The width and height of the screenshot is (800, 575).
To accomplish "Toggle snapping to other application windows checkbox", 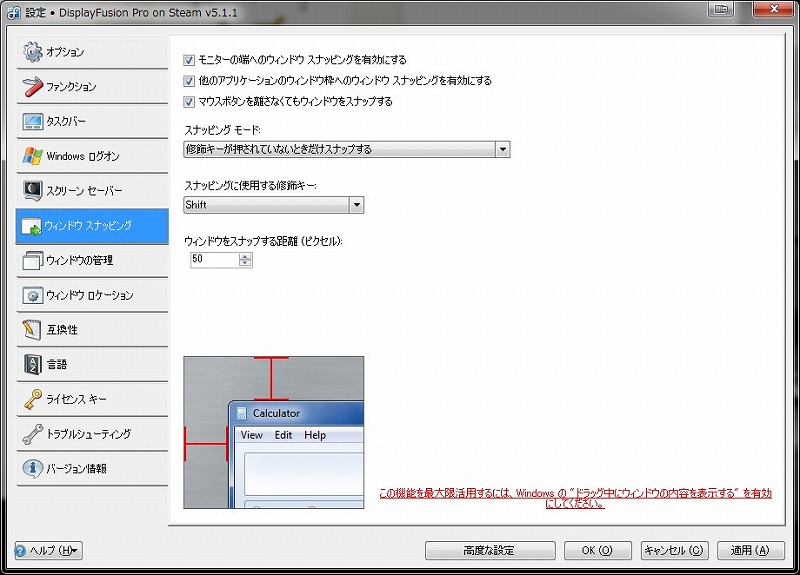I will coord(189,81).
